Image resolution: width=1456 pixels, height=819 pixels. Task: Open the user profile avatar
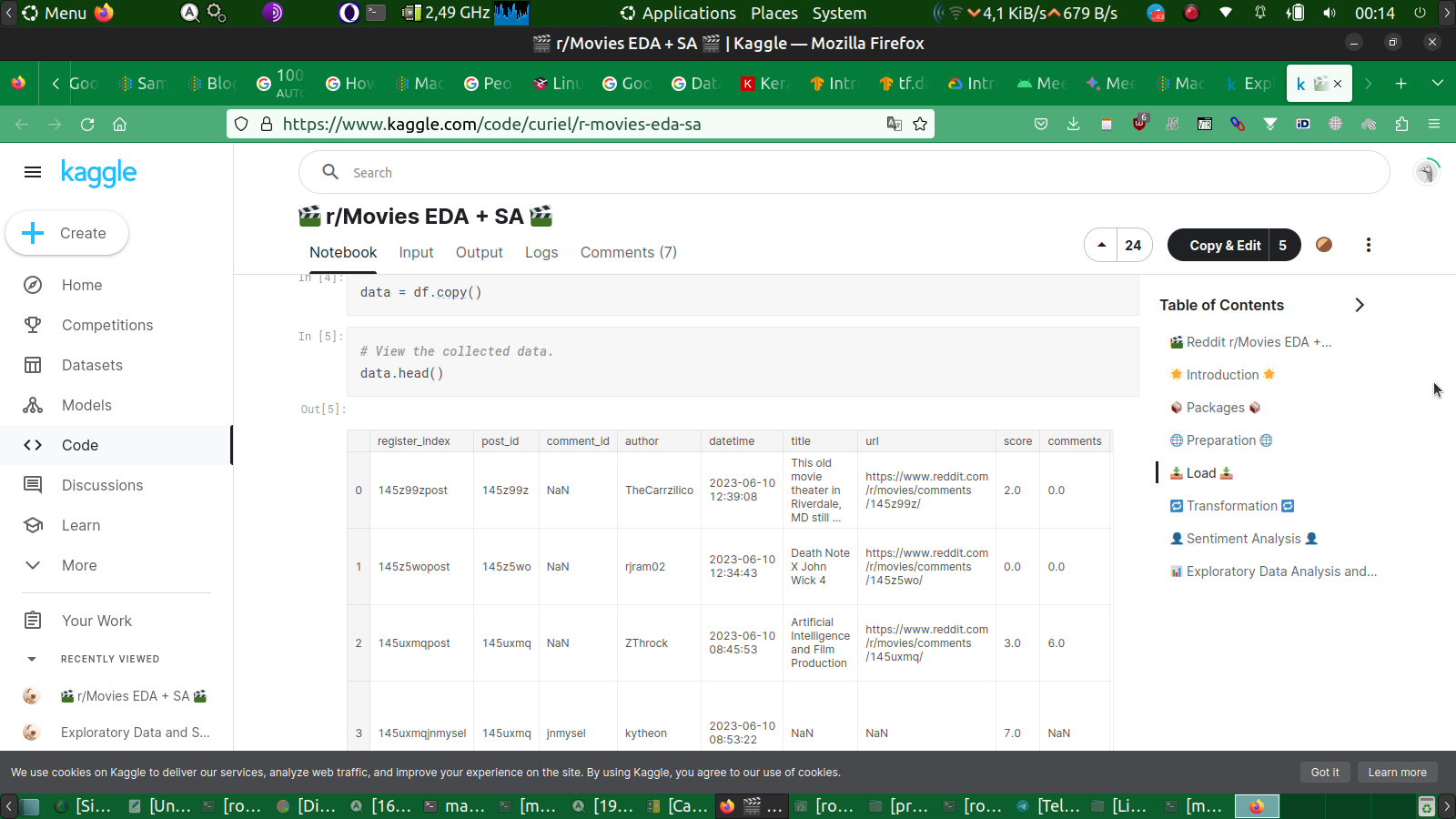[x=1427, y=171]
